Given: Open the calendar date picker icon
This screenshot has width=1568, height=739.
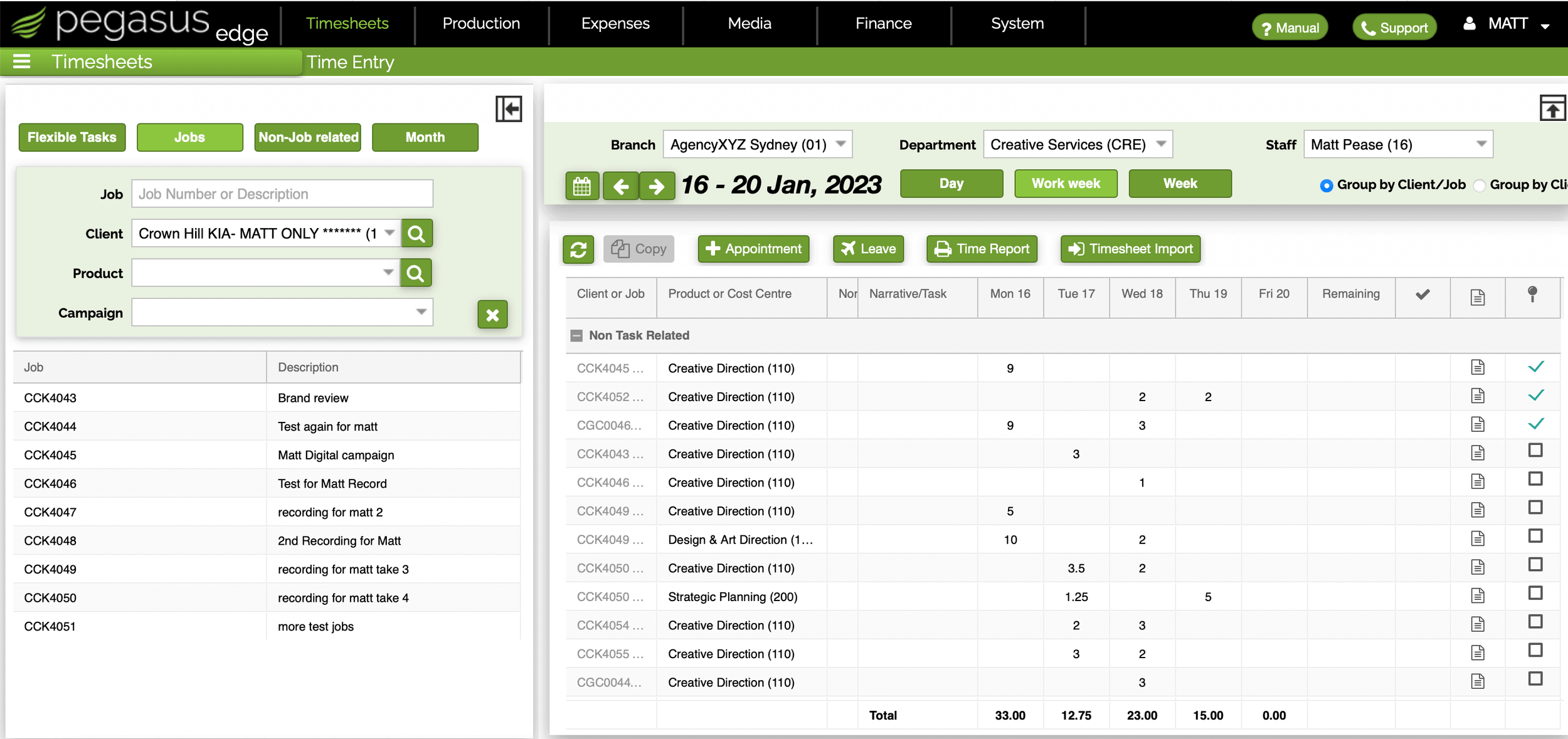Looking at the screenshot, I should (x=581, y=185).
